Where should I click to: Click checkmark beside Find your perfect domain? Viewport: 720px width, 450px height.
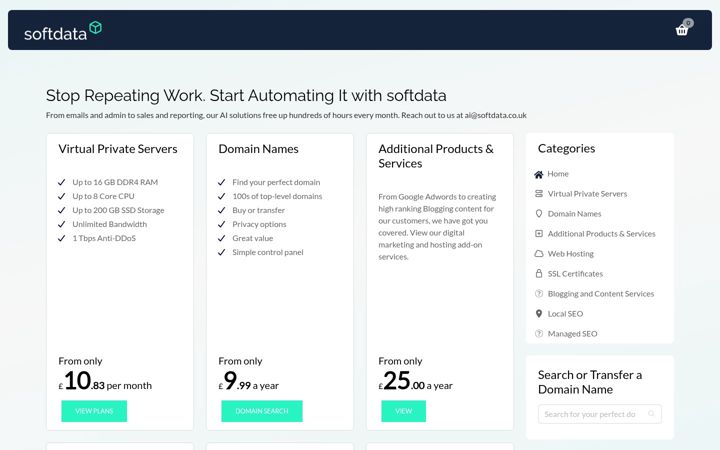tap(221, 182)
